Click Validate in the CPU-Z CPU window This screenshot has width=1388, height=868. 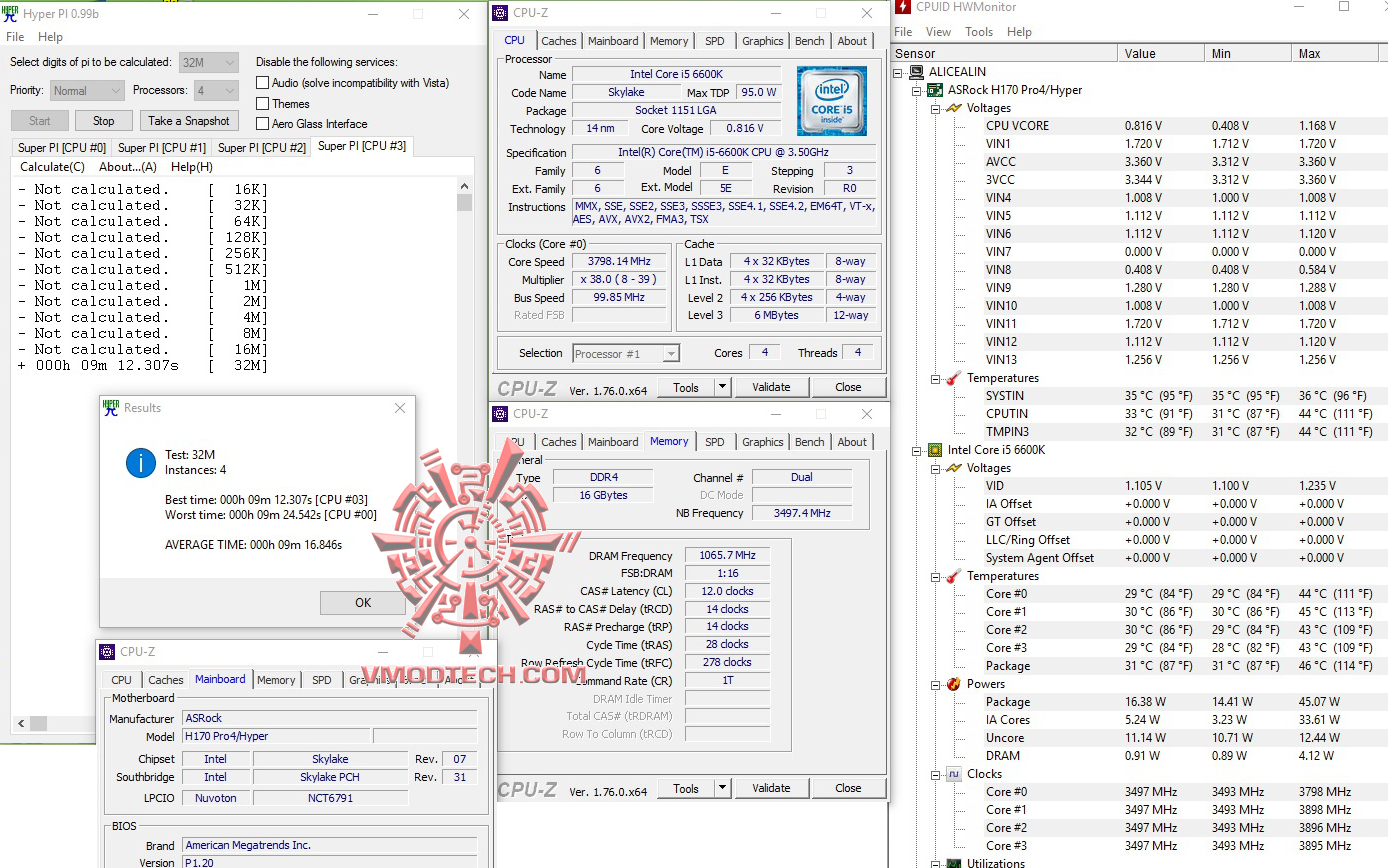771,387
